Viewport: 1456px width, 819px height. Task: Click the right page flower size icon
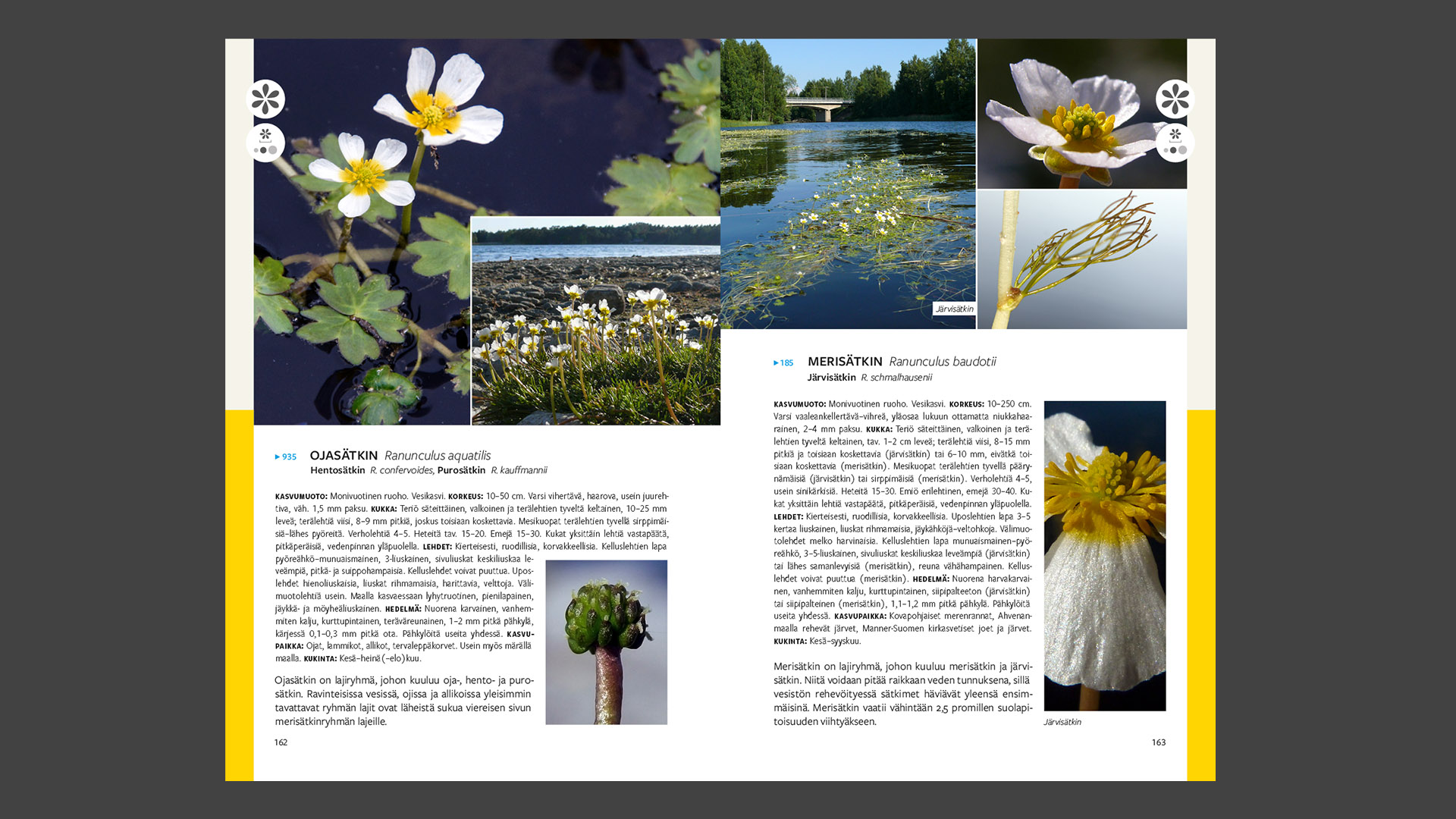pyautogui.click(x=1175, y=143)
